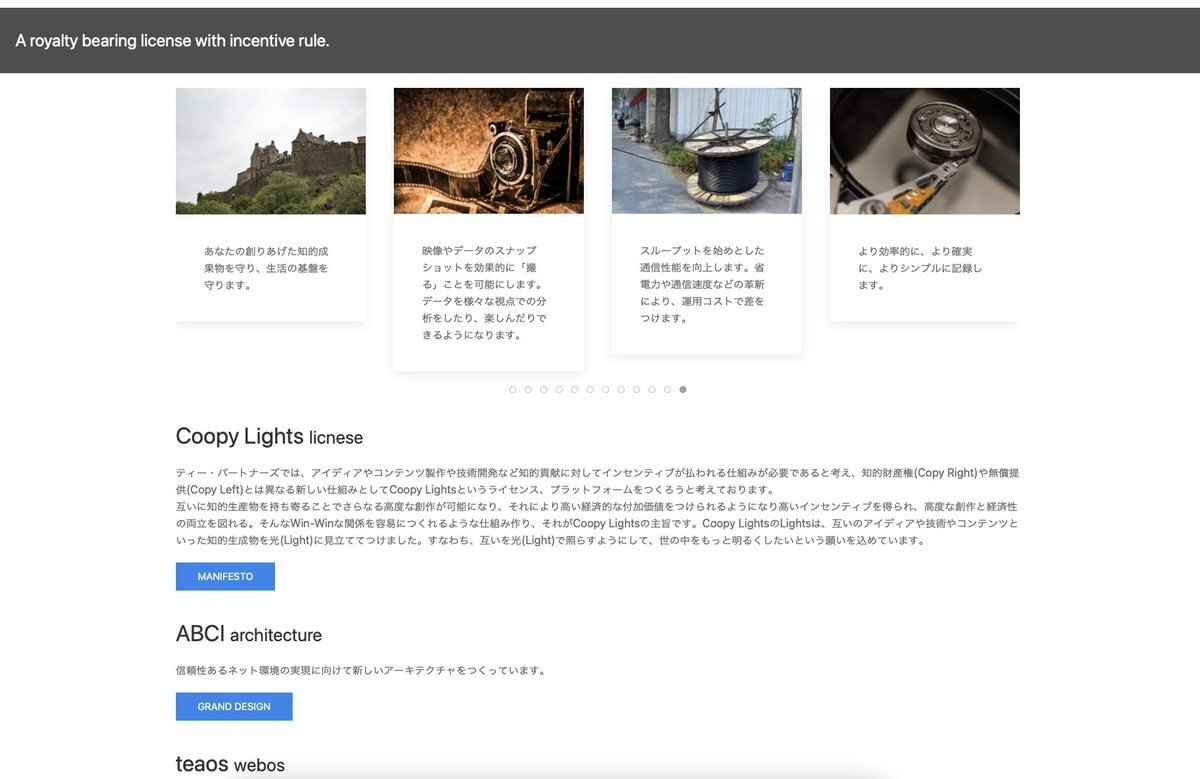View the hard disk drive image

pyautogui.click(x=925, y=151)
